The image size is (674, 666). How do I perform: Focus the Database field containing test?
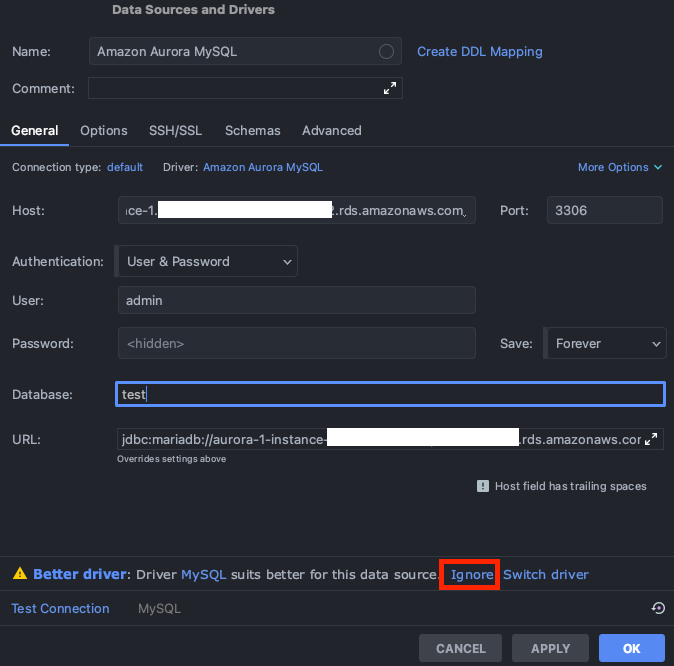pos(390,394)
